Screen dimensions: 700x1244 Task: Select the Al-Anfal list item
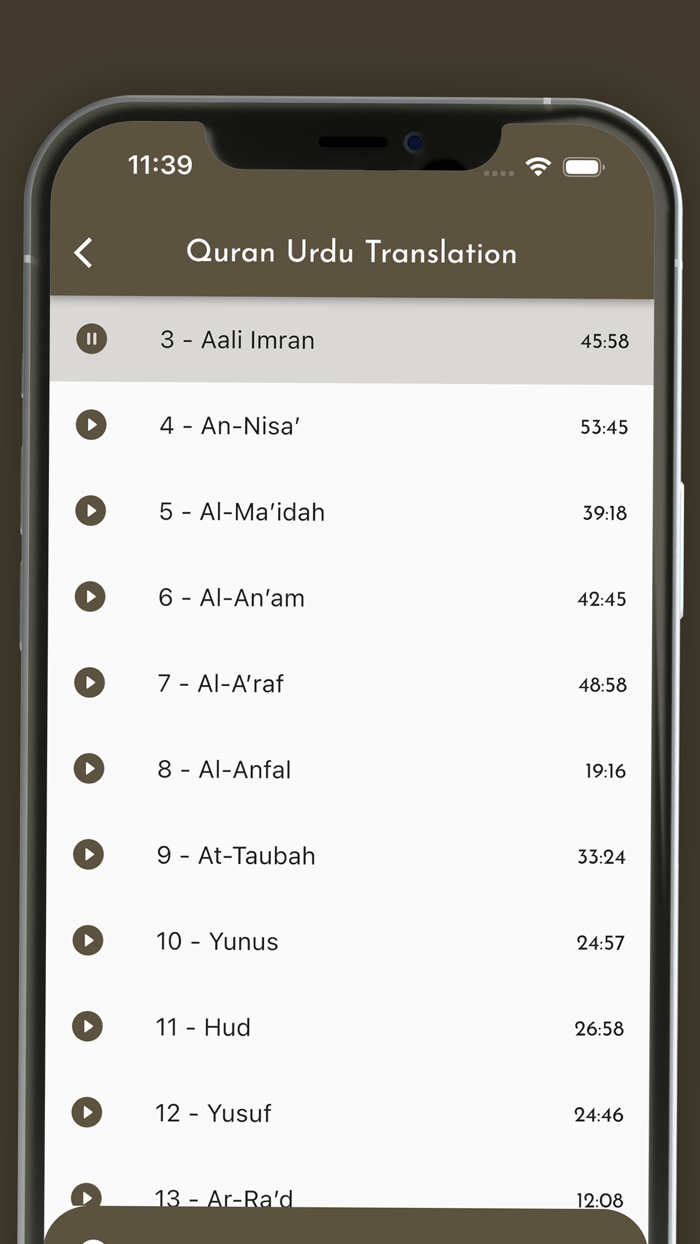coord(223,770)
